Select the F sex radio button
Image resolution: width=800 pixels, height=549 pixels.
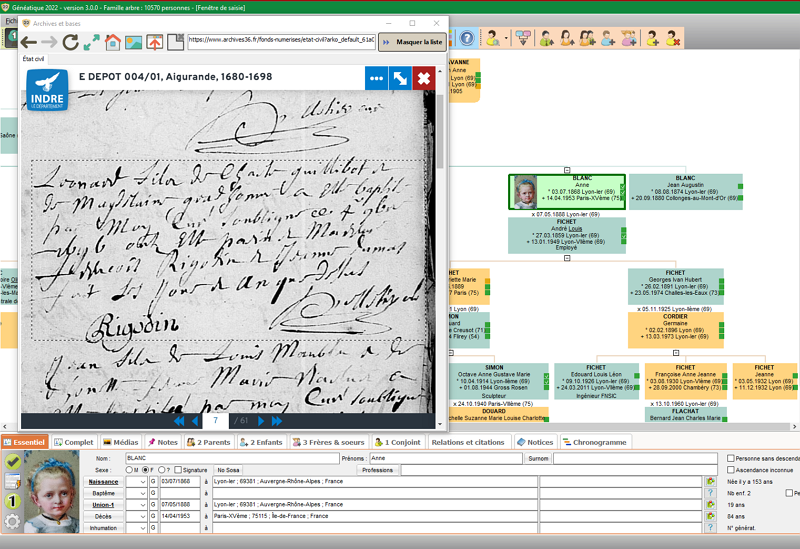pyautogui.click(x=145, y=470)
